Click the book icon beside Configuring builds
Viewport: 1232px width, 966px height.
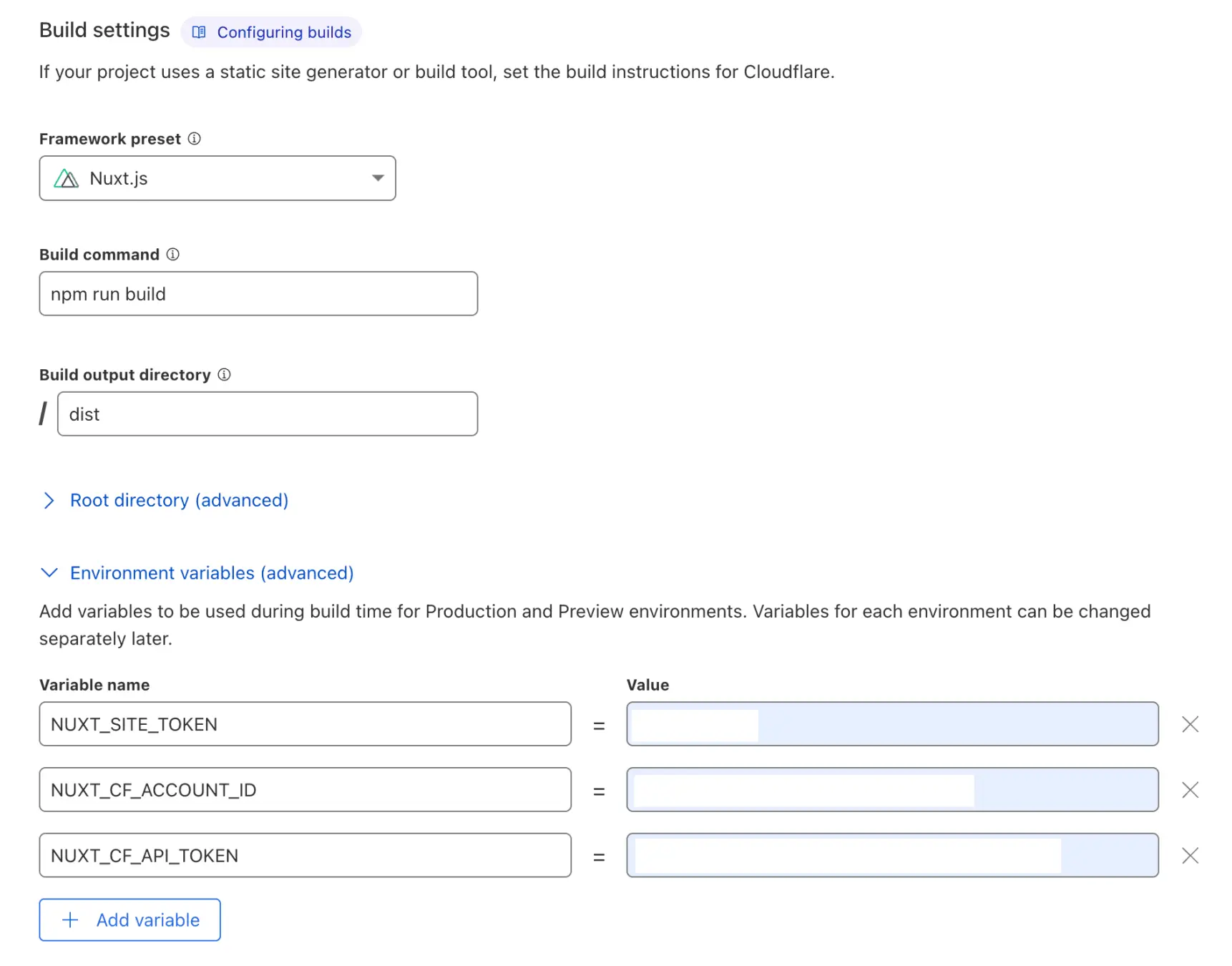(199, 32)
